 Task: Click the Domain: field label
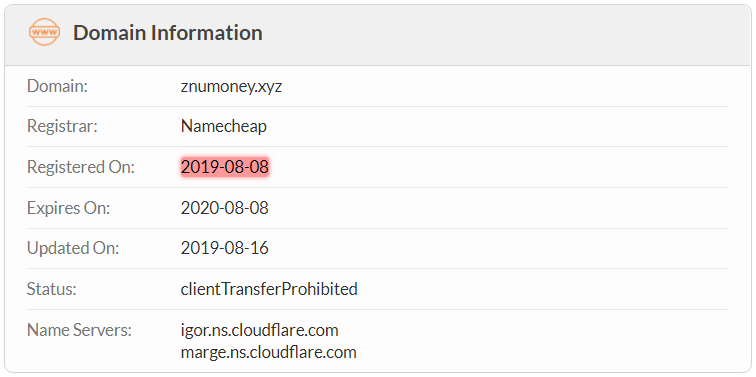coord(57,86)
